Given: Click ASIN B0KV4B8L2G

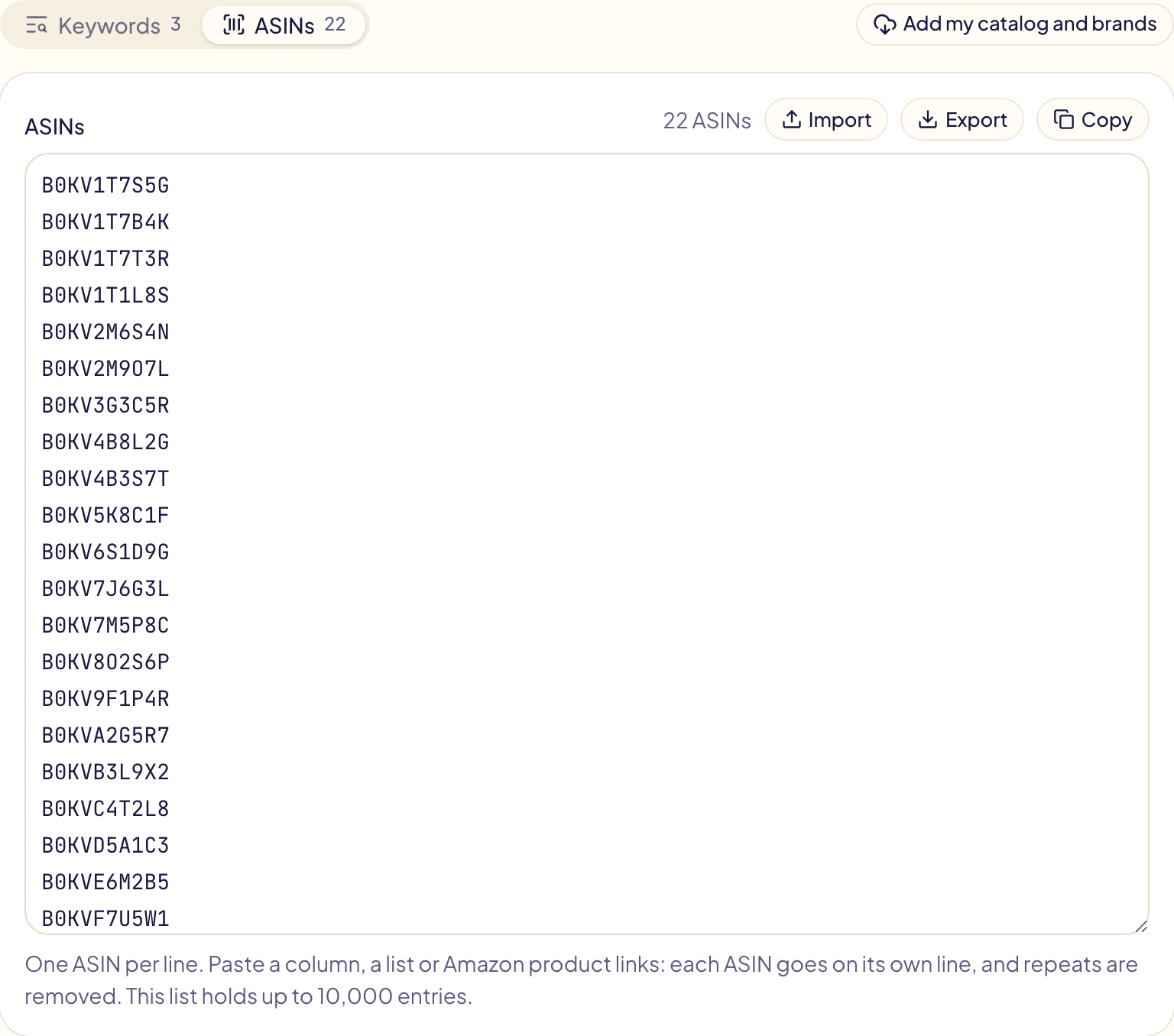Looking at the screenshot, I should [x=105, y=442].
